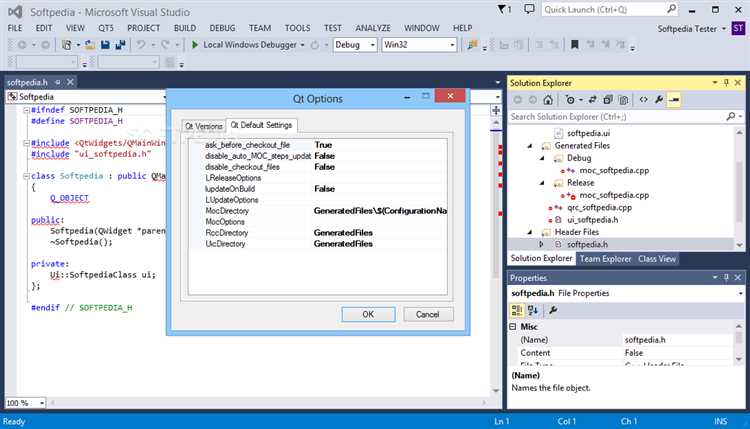Open the feedback speech bubble icon

click(x=529, y=9)
